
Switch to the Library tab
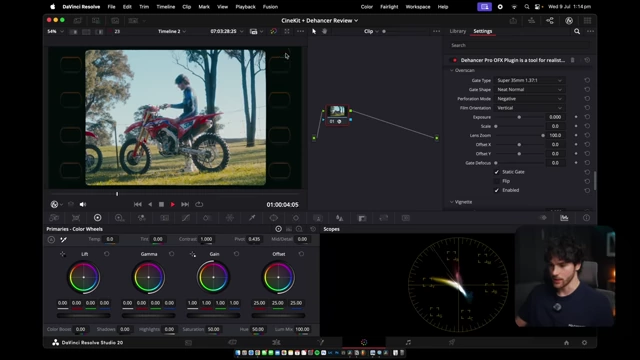point(458,31)
